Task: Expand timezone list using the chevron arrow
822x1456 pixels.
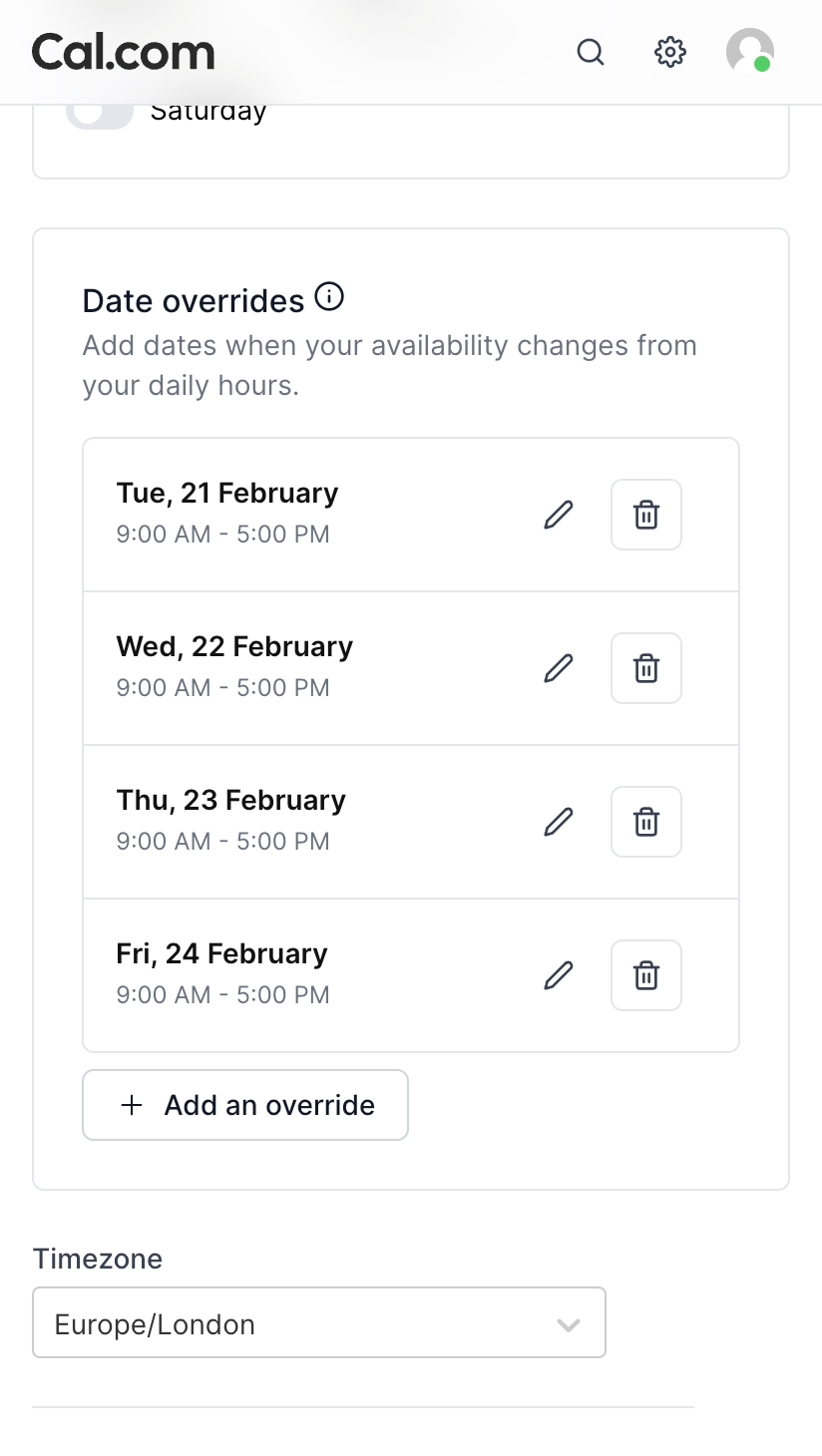Action: click(x=569, y=1324)
